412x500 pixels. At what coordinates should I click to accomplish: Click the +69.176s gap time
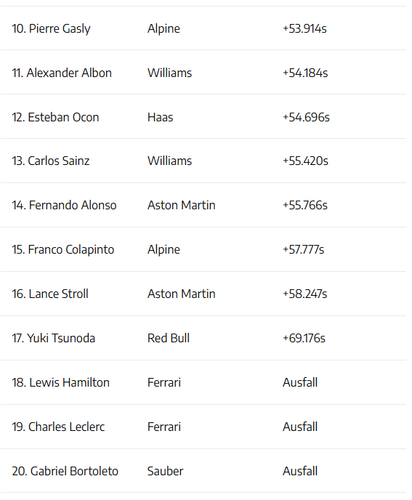point(304,338)
